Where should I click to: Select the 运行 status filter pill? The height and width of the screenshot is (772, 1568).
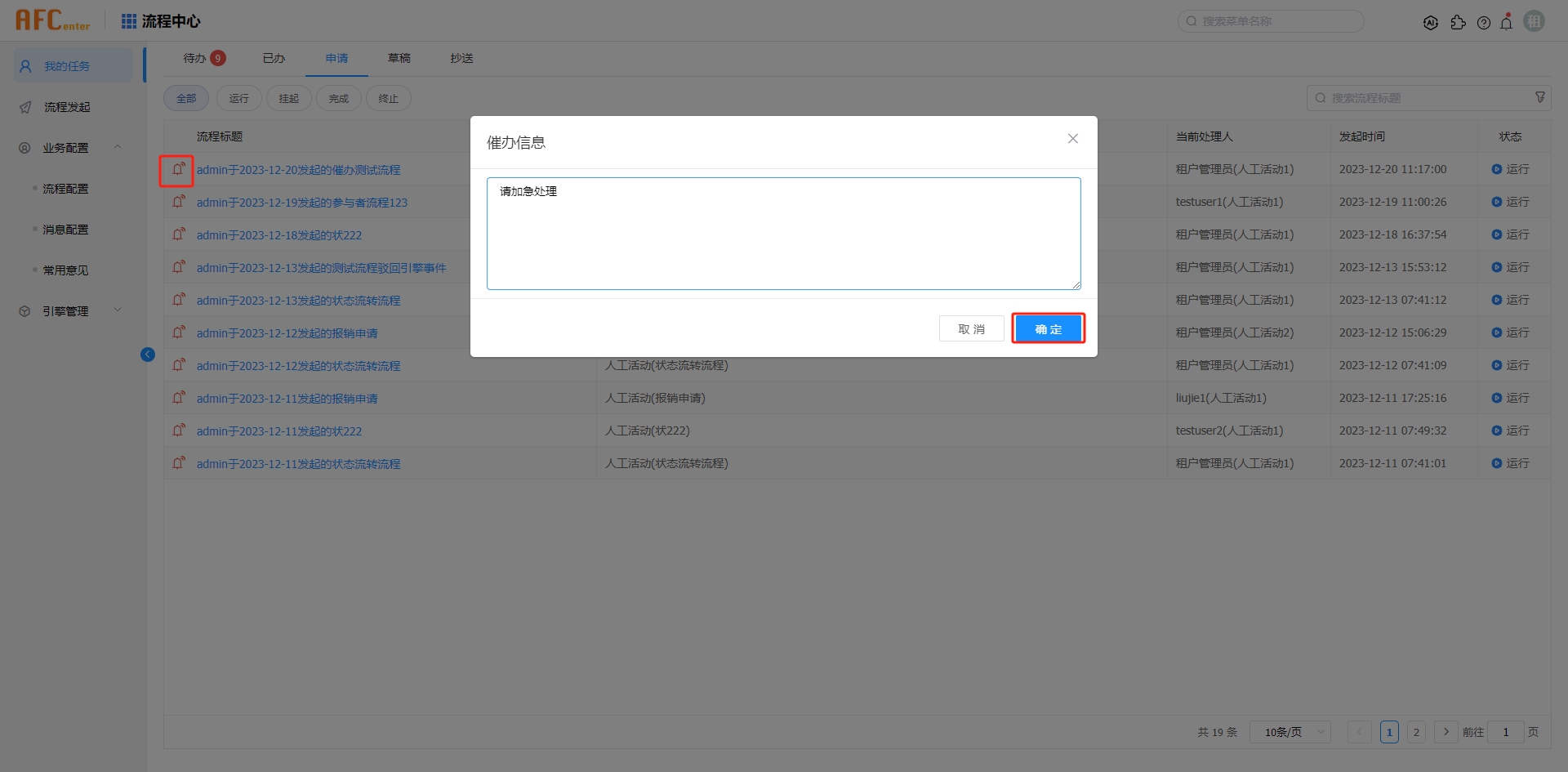[238, 98]
